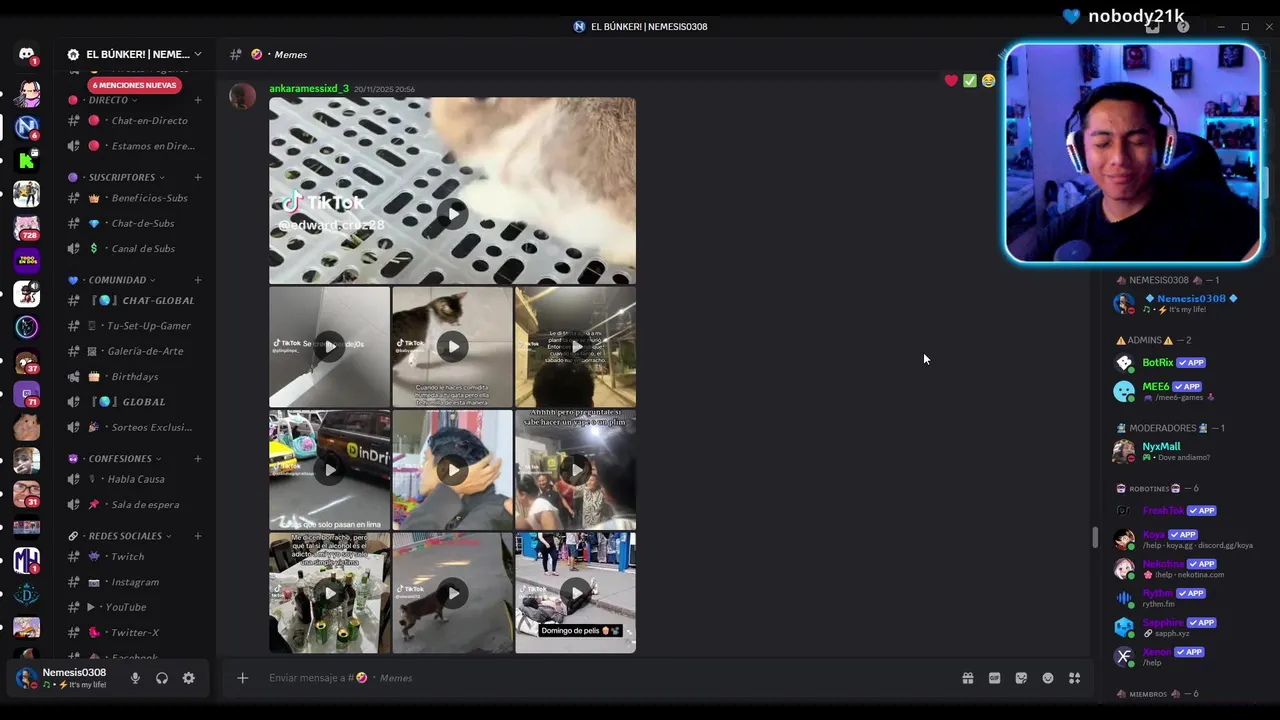Create channel in COMUNIDAD category plus icon
1280x720 pixels.
click(x=198, y=280)
